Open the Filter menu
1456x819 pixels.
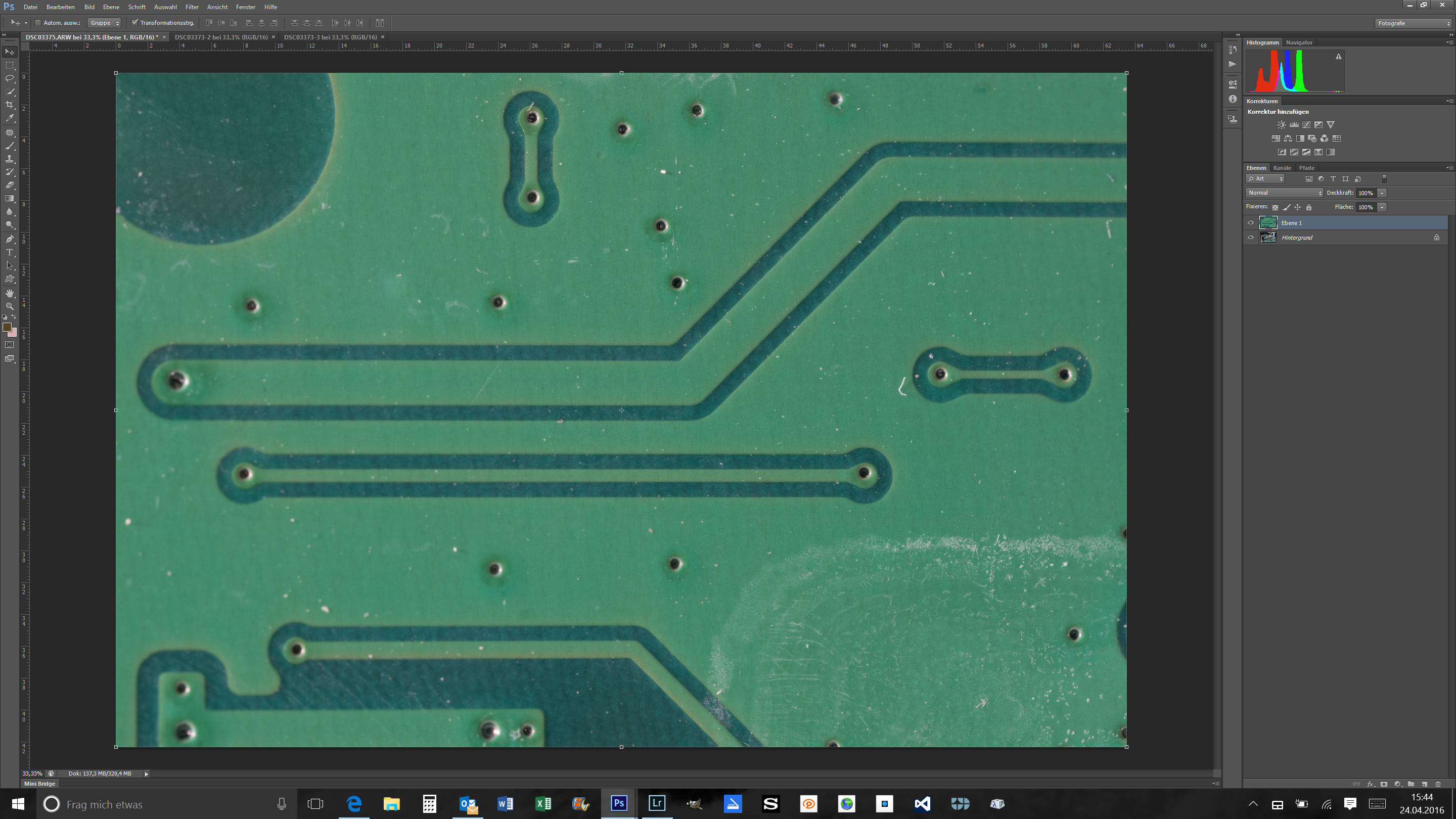click(192, 7)
